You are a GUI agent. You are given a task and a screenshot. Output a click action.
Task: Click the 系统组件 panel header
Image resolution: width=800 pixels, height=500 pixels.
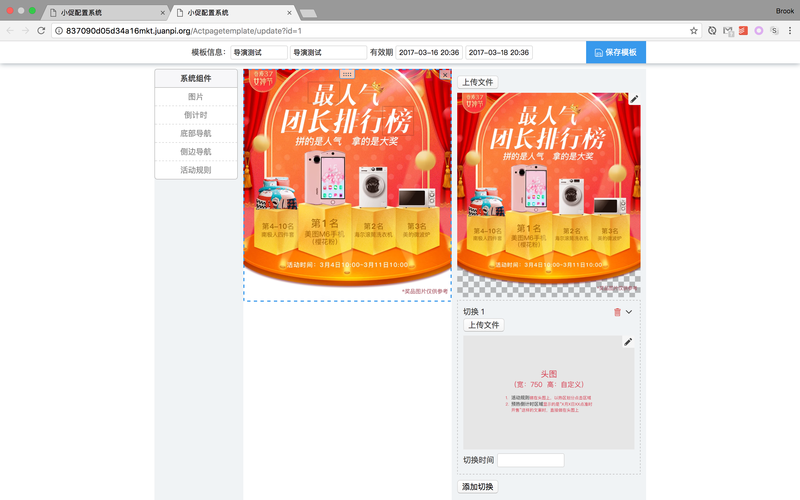196,78
